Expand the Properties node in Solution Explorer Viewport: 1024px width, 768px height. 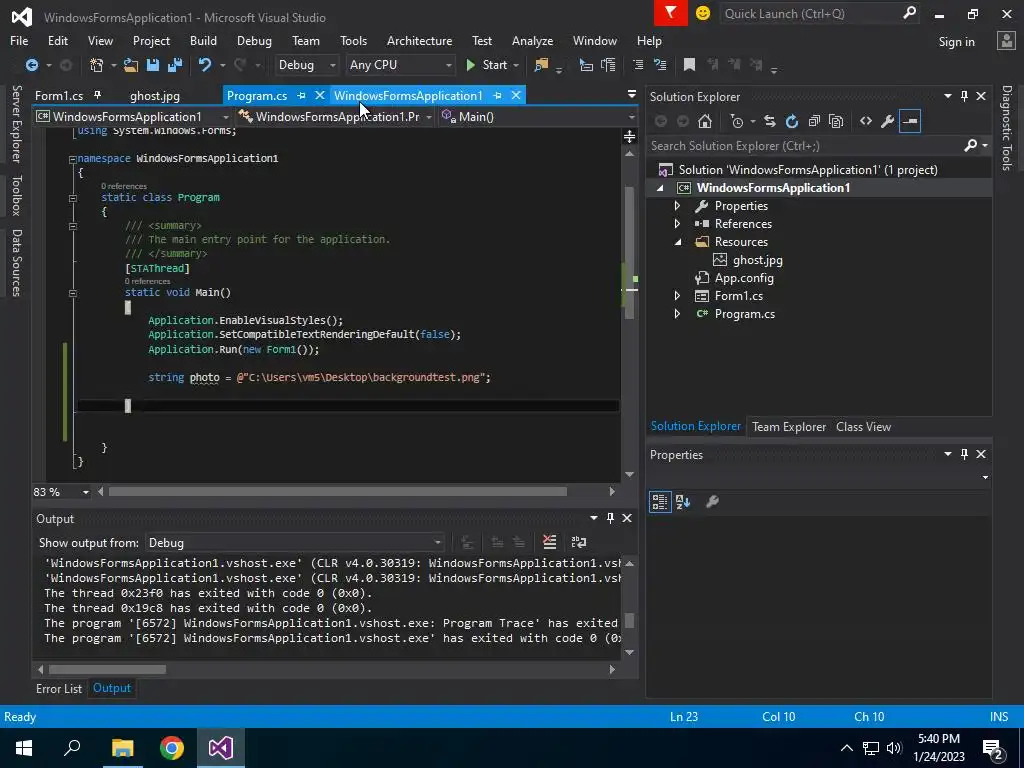(x=677, y=206)
